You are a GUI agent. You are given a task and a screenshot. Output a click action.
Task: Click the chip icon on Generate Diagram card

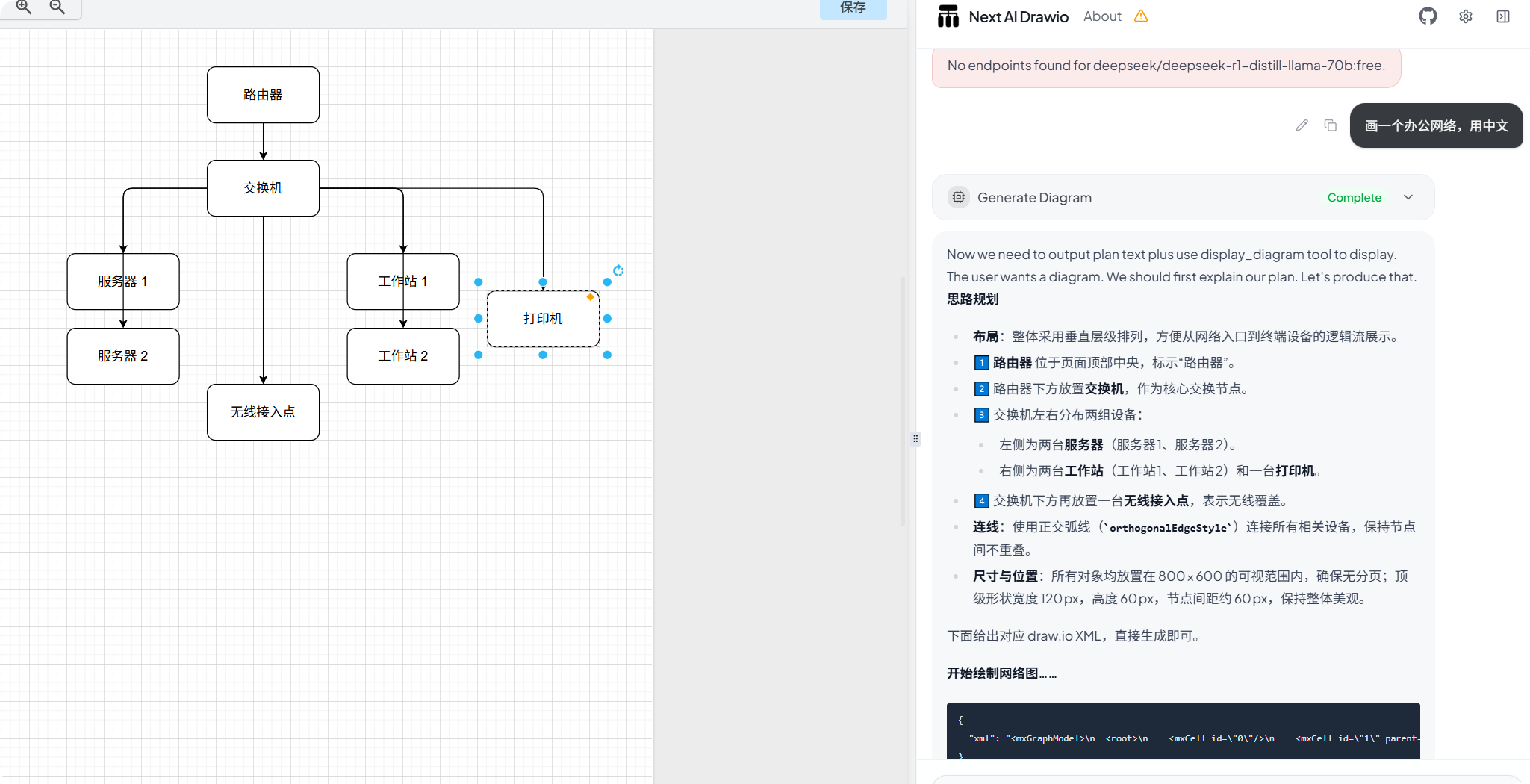pos(959,197)
